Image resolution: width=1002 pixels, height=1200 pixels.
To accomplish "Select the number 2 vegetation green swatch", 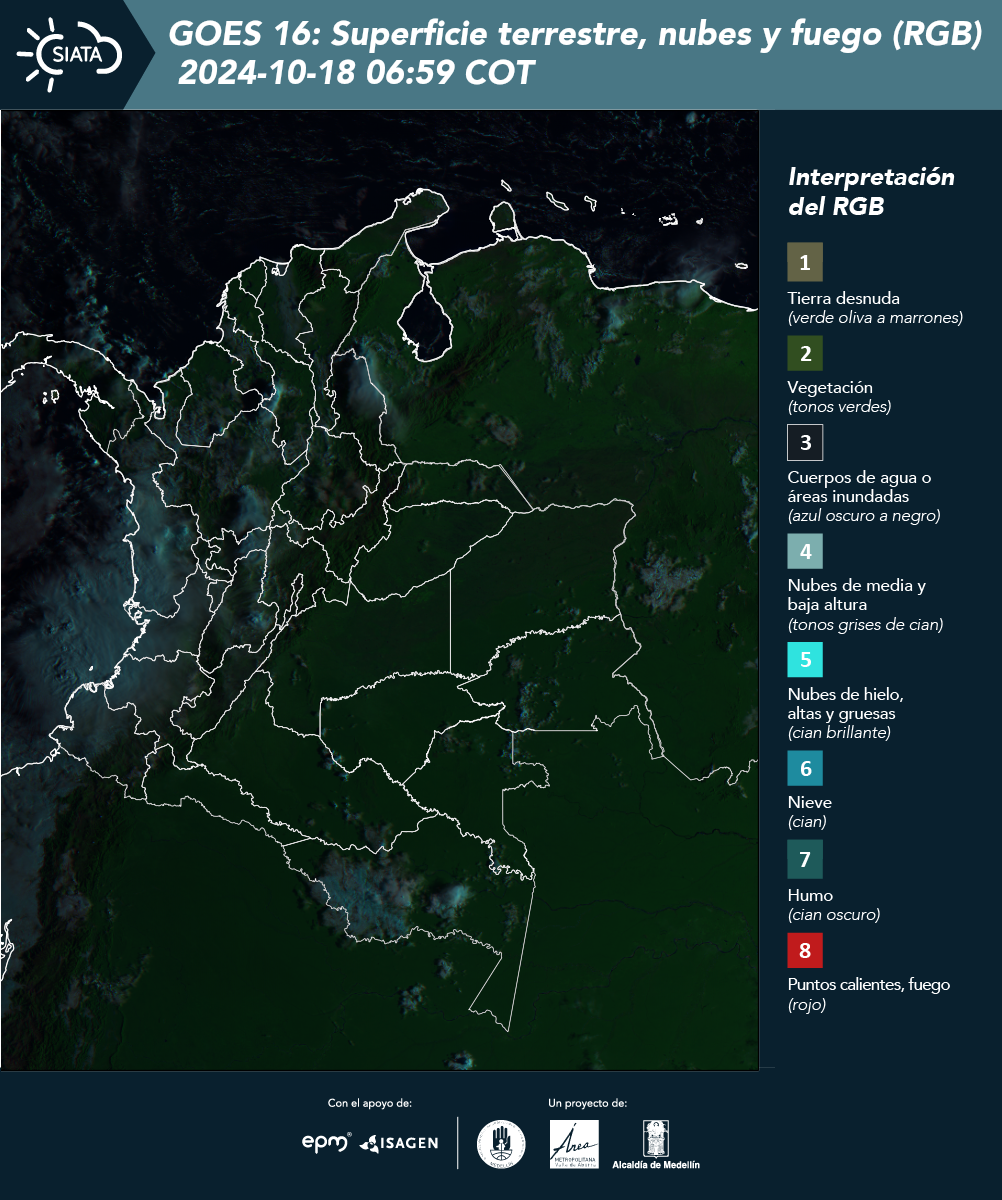I will pyautogui.click(x=805, y=353).
